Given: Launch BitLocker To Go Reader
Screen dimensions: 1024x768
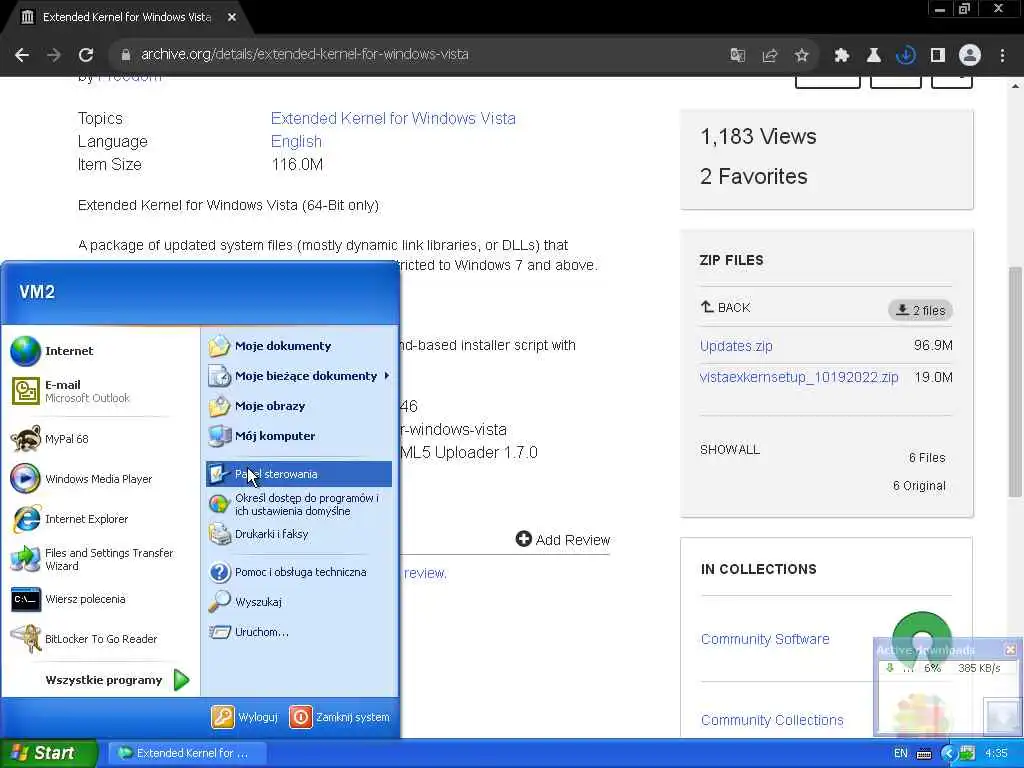Looking at the screenshot, I should tap(100, 639).
